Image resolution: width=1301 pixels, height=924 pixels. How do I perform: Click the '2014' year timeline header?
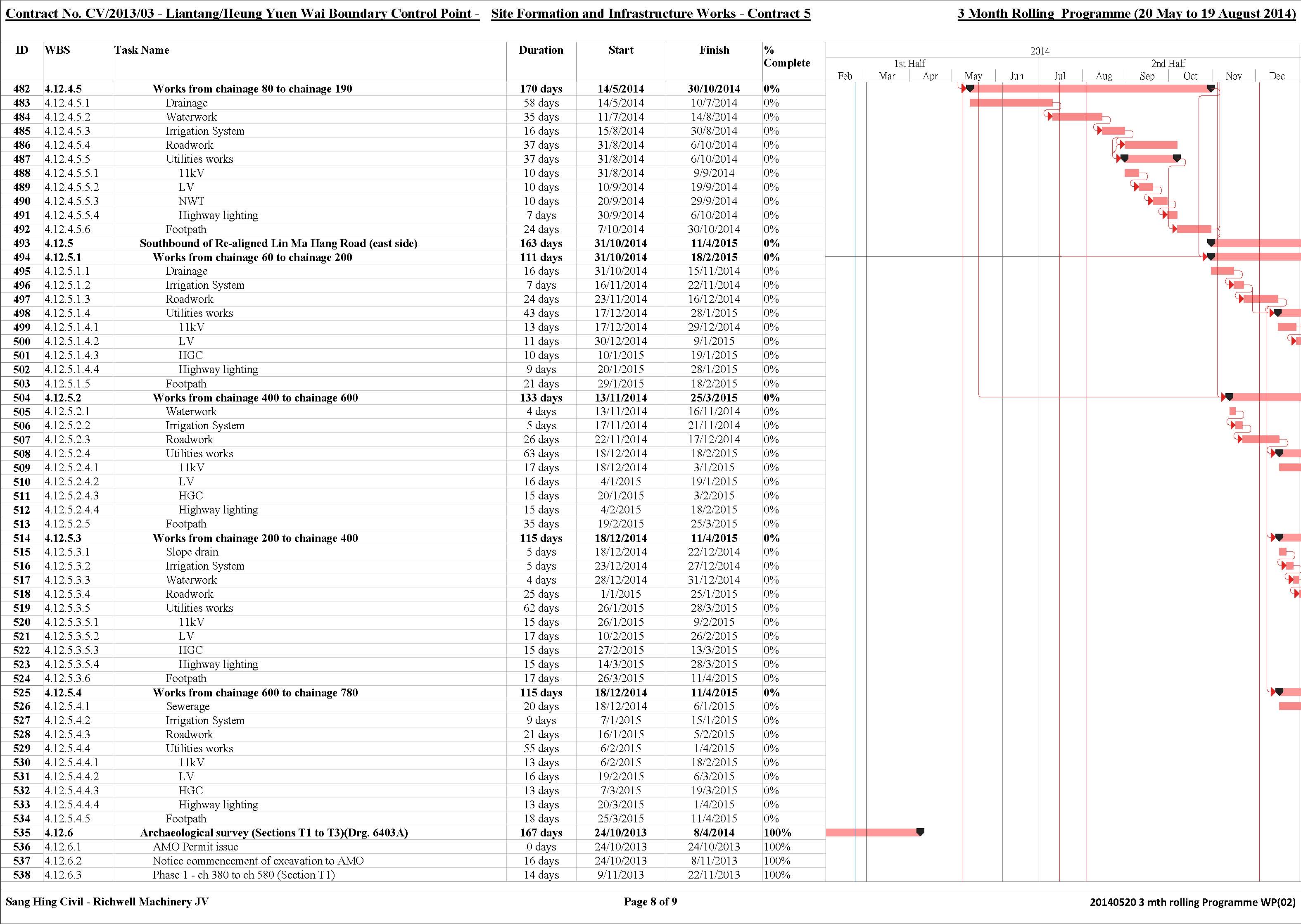click(x=1039, y=51)
